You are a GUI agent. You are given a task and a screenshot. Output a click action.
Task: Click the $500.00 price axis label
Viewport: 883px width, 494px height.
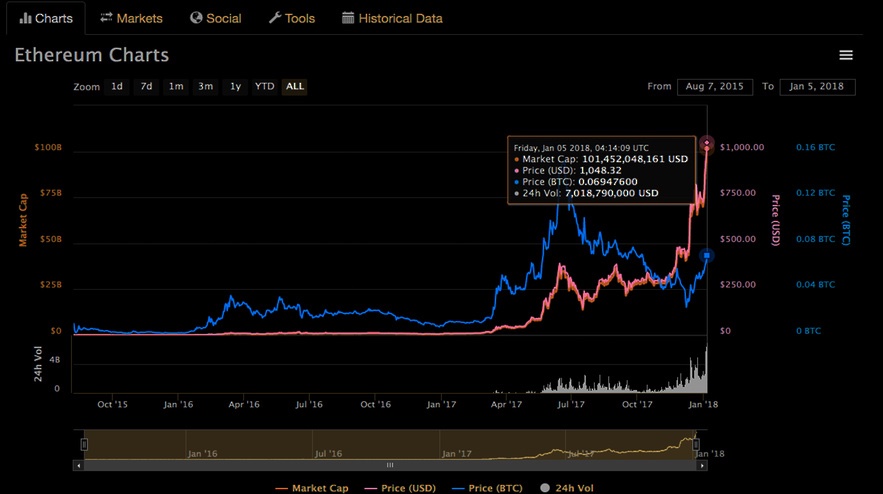[738, 239]
